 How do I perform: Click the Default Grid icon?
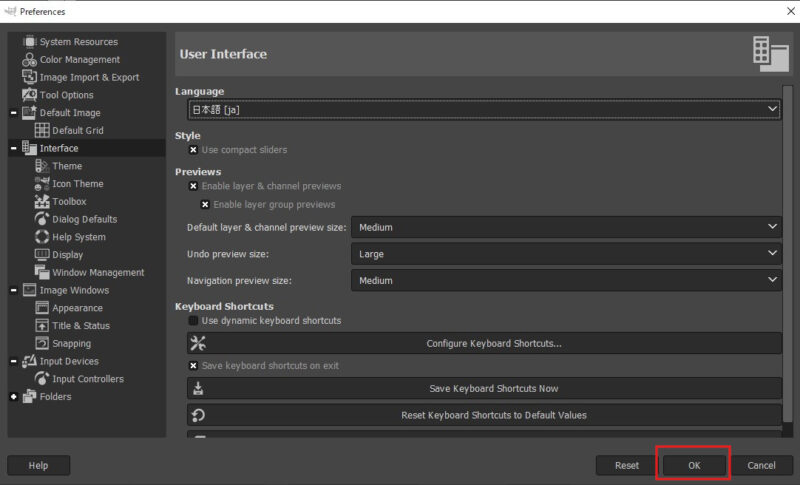pyautogui.click(x=42, y=130)
